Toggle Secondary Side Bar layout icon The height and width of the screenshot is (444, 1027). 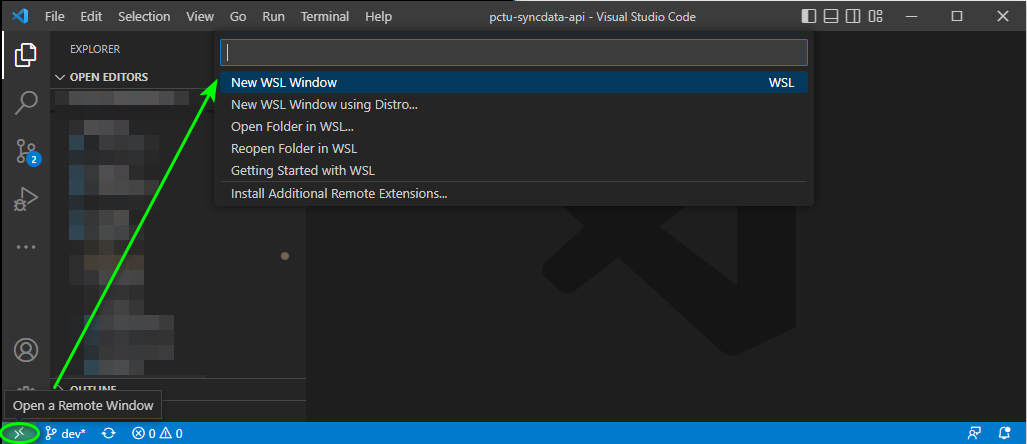[x=853, y=16]
